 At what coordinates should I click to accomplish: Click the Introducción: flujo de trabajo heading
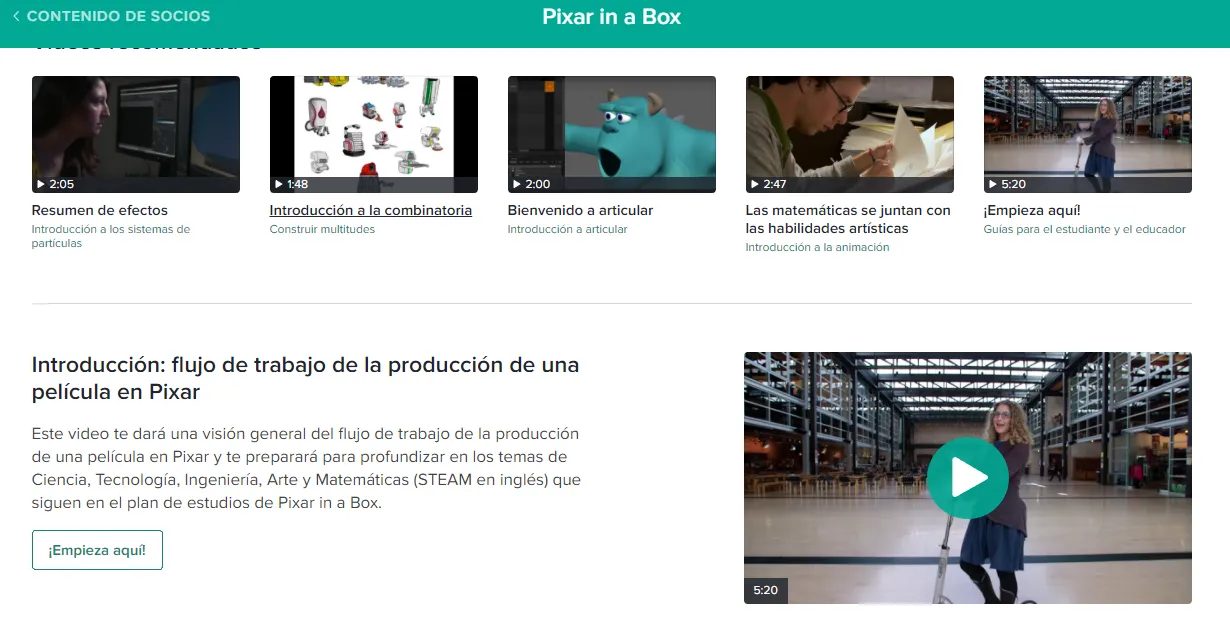point(306,378)
